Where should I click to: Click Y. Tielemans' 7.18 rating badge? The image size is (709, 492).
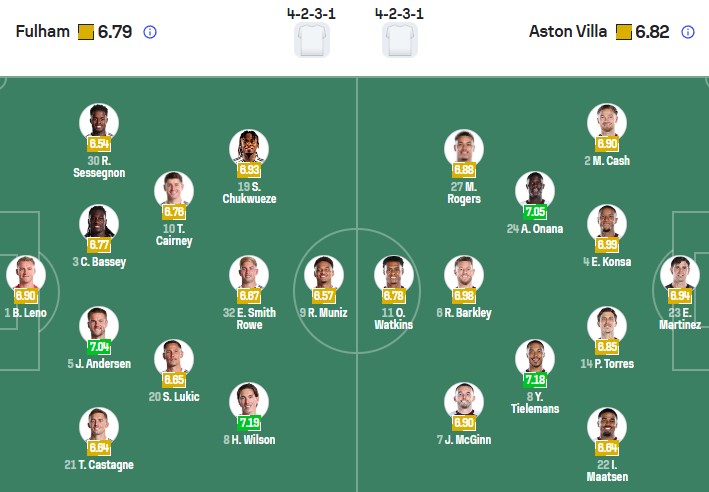coord(536,380)
